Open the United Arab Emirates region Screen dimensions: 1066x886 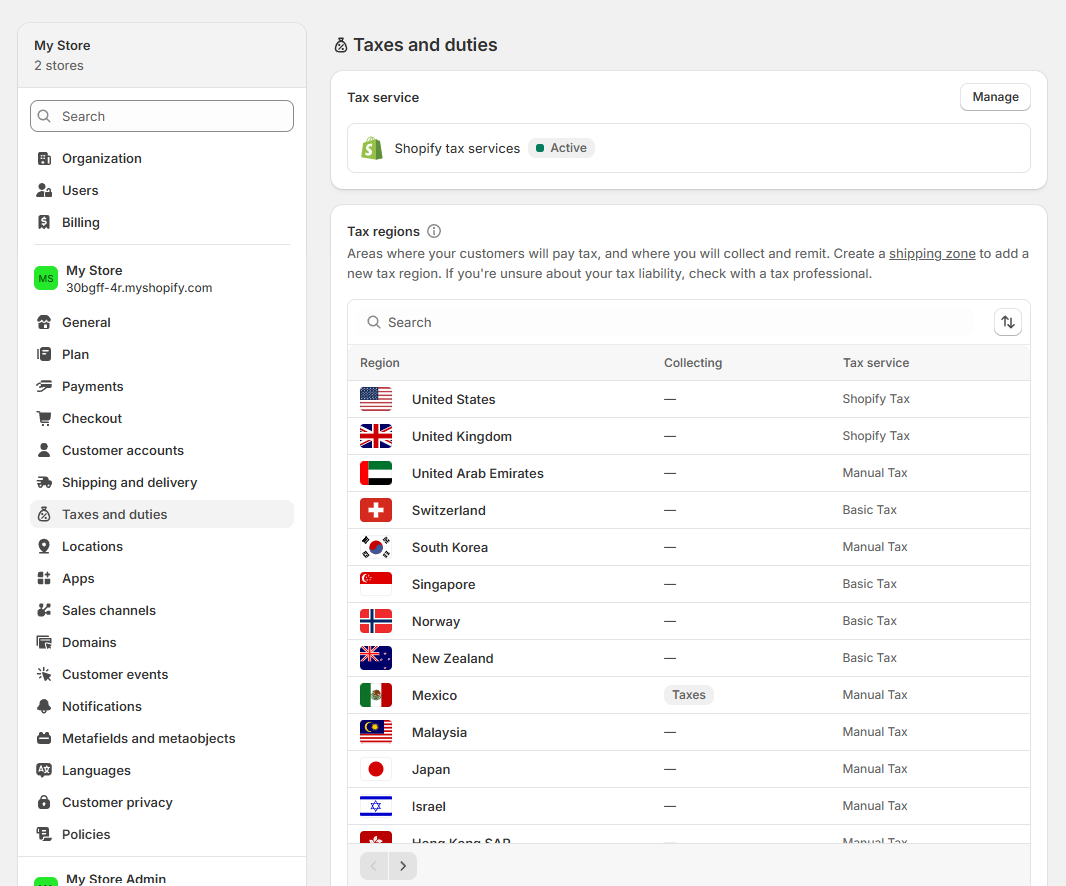689,473
